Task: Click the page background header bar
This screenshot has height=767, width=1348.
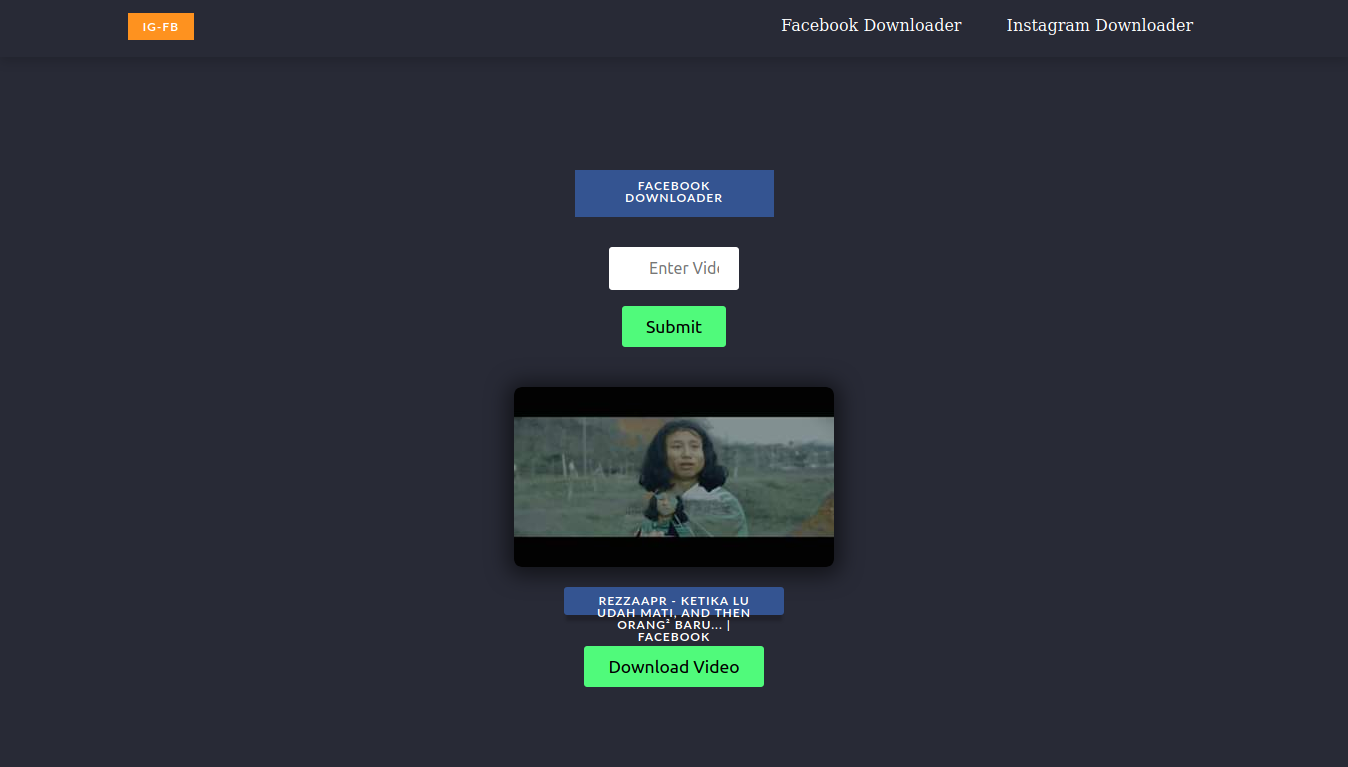Action: 450,28
